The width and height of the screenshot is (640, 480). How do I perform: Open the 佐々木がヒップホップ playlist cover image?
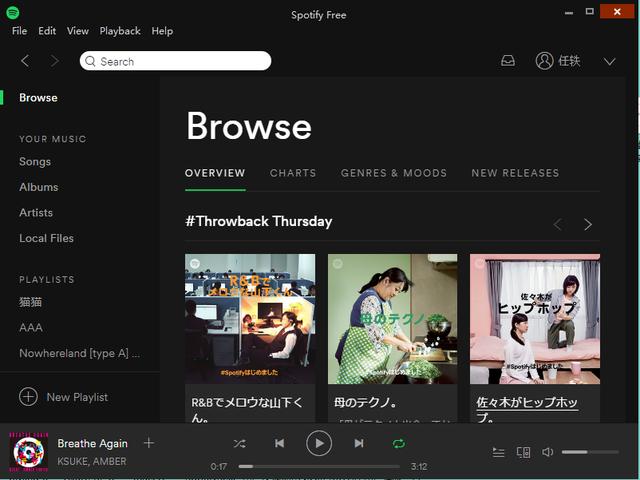click(x=535, y=319)
